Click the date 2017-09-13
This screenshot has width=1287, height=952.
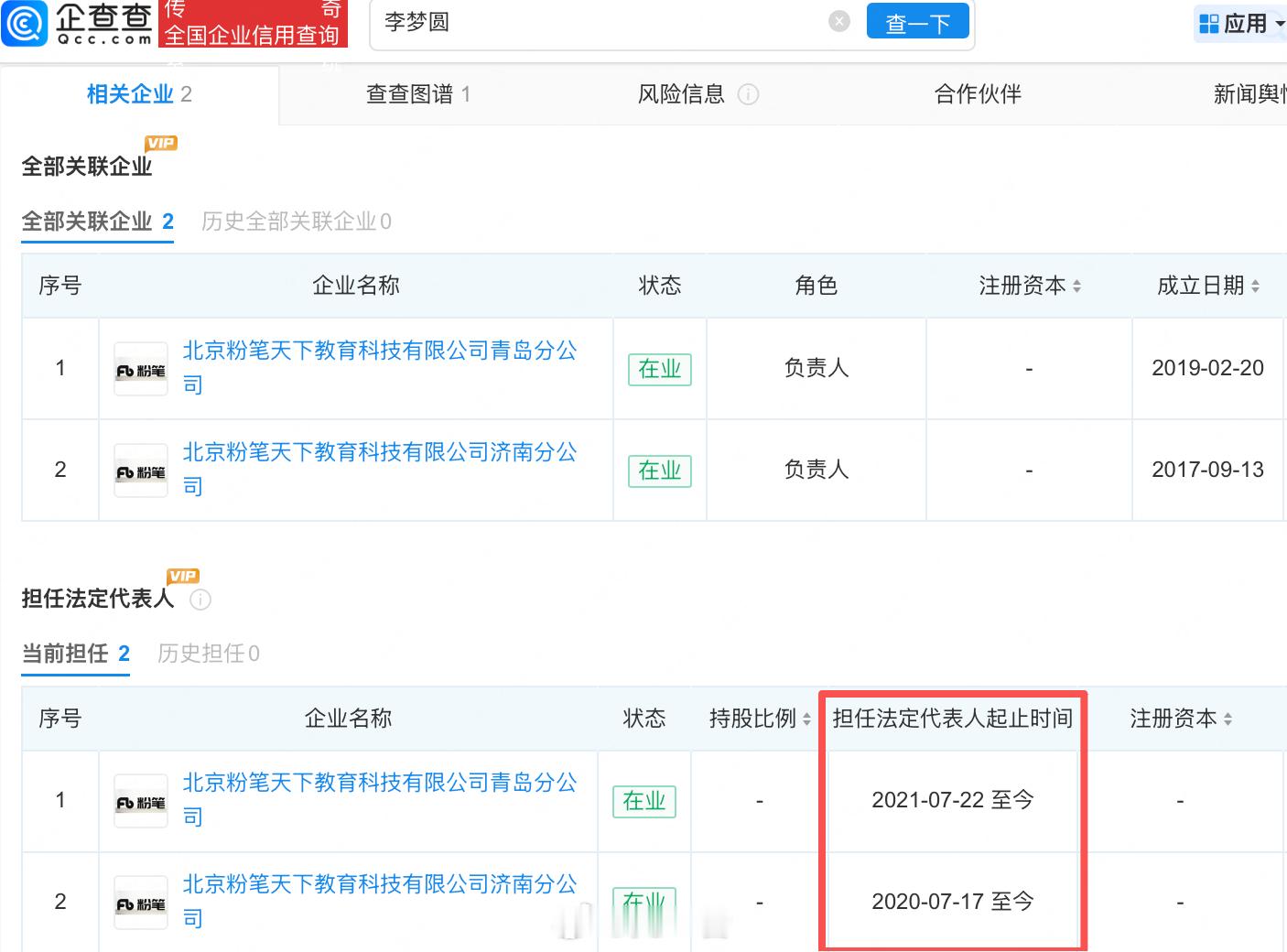pos(1207,470)
